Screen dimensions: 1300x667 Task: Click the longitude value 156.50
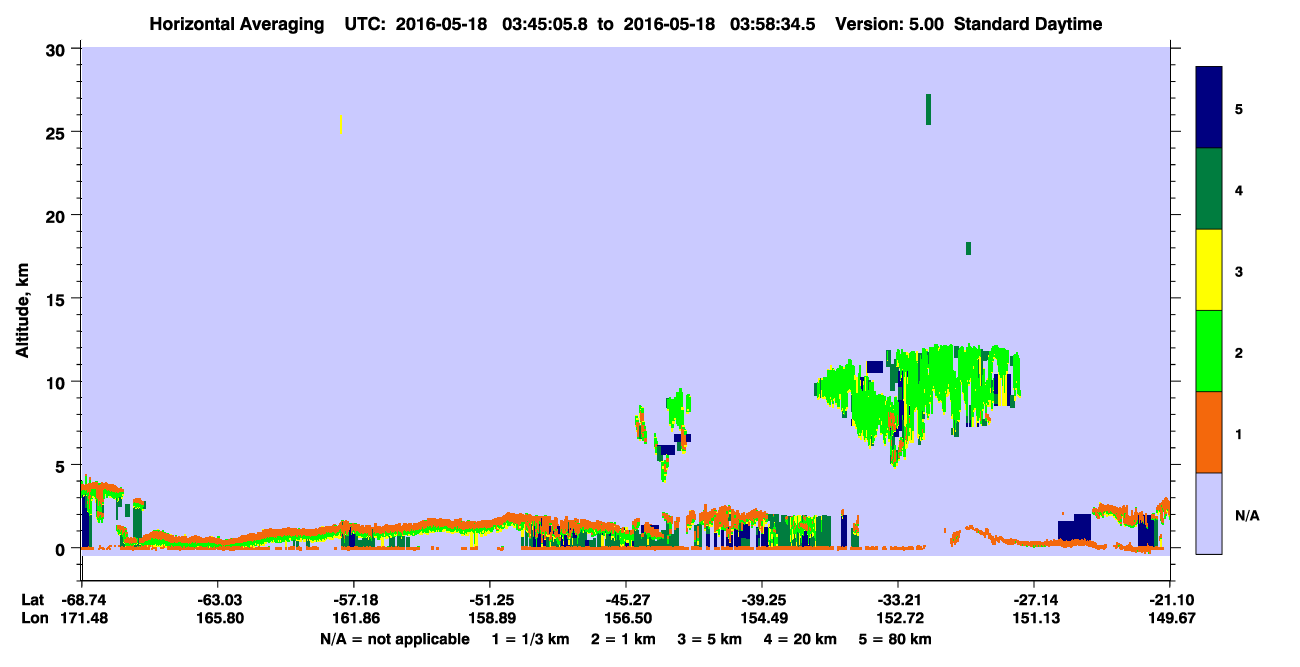[626, 618]
